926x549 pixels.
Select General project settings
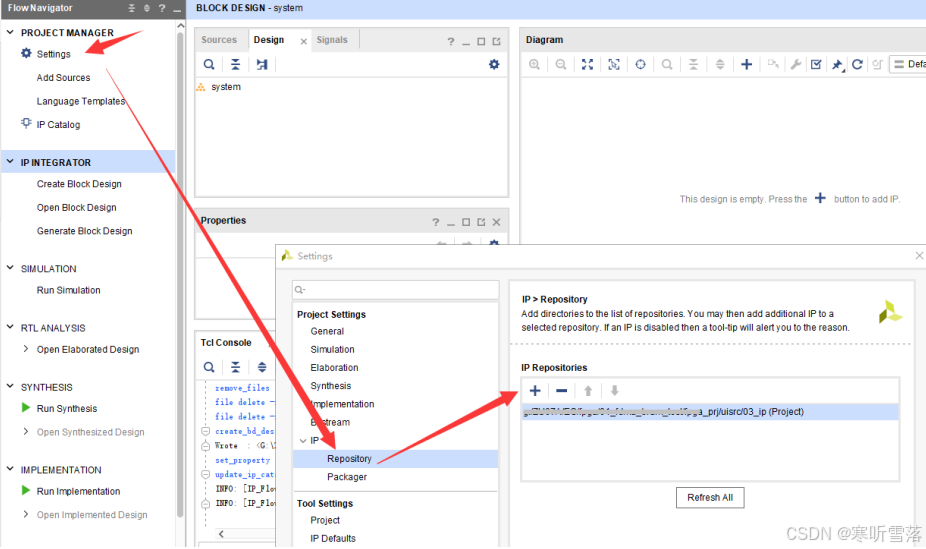(327, 331)
